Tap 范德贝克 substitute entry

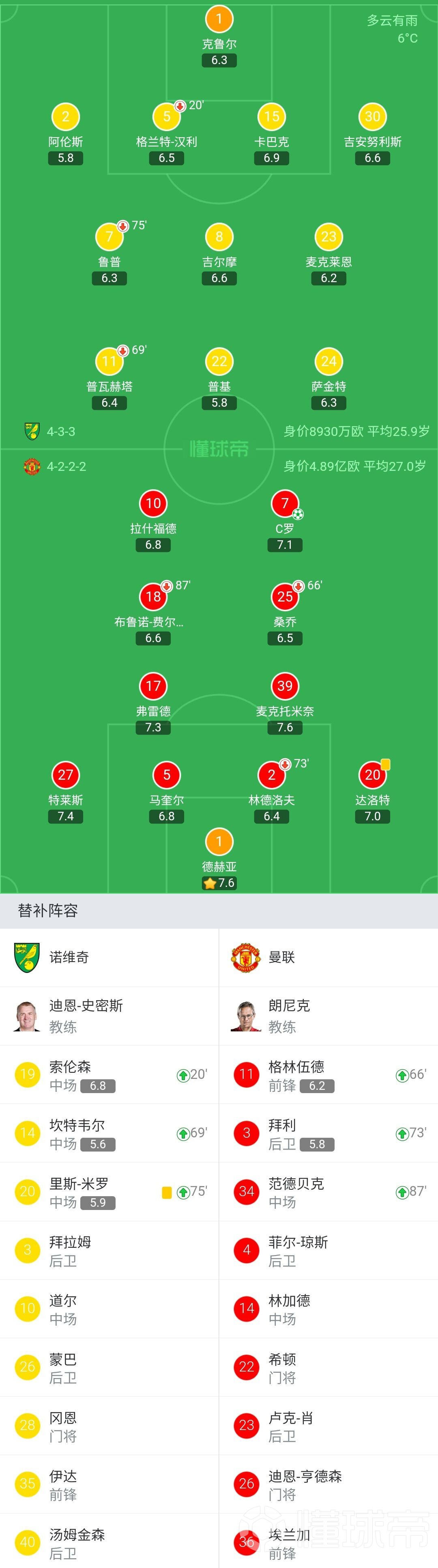pos(328,1191)
